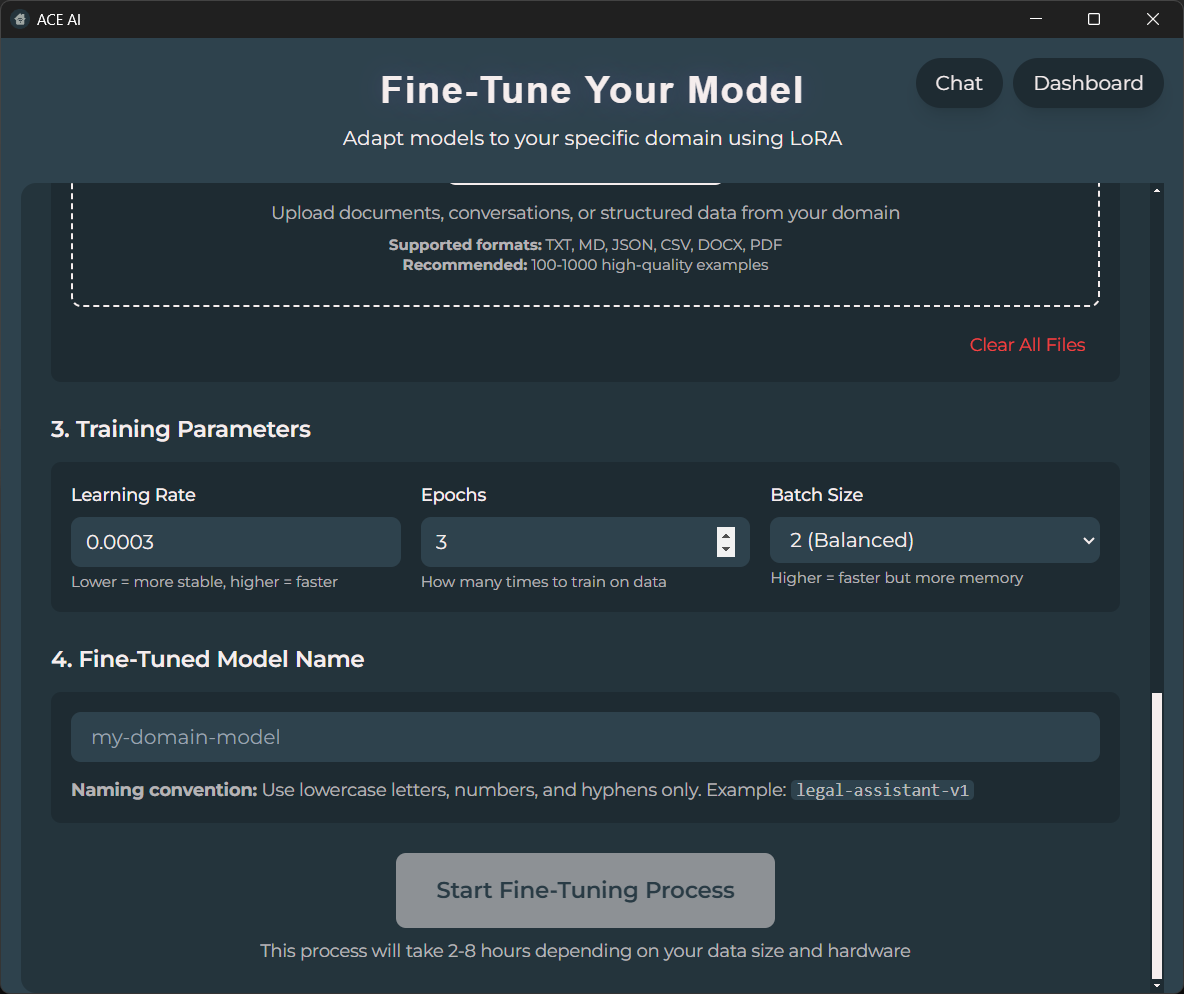Click the Supported formats upload zone text
This screenshot has height=994, width=1184.
pyautogui.click(x=584, y=245)
